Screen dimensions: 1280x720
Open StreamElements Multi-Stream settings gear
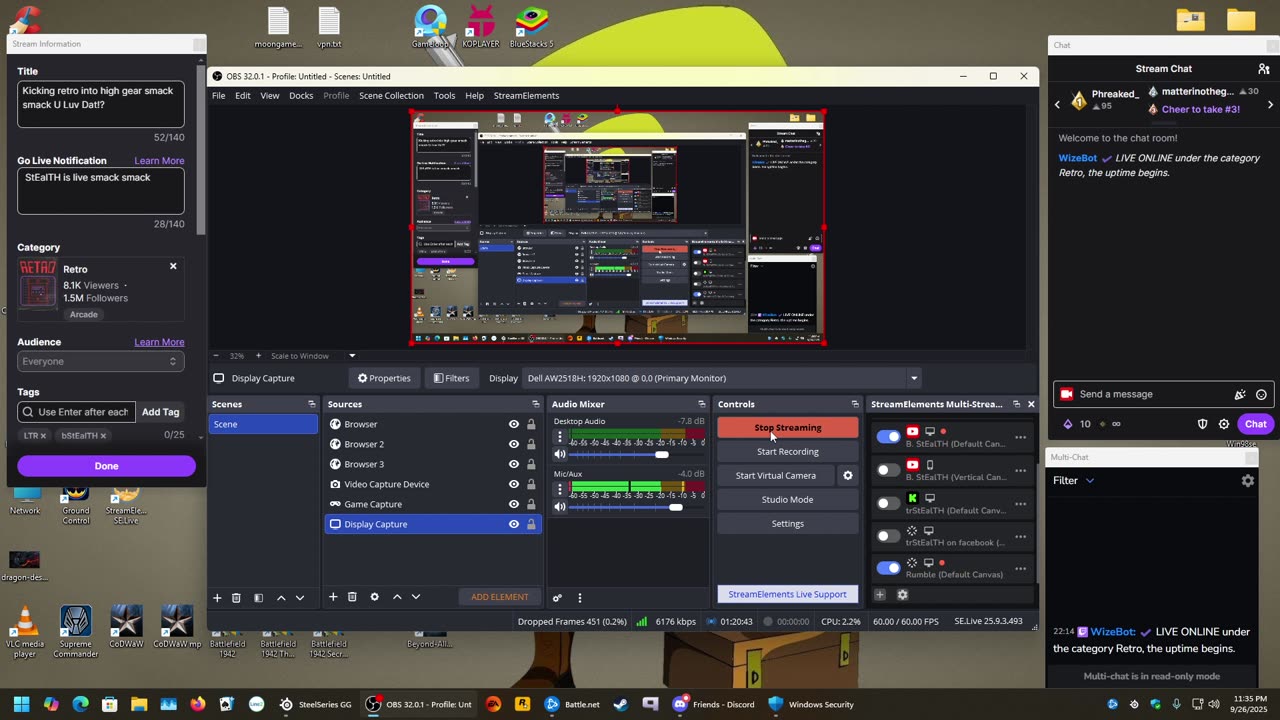pos(902,595)
